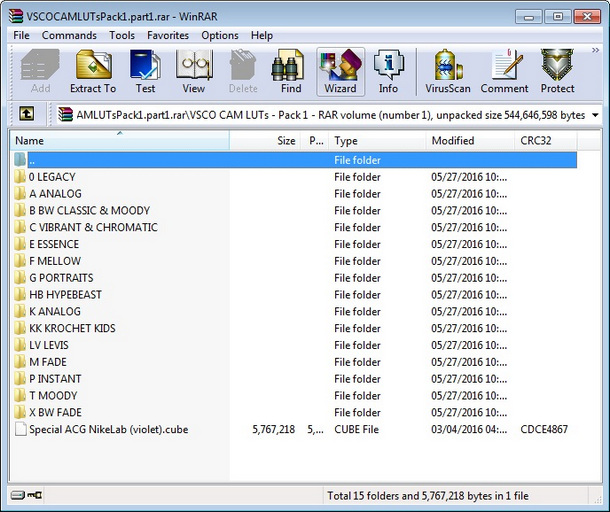Maximize the WinRAR window

557,17
